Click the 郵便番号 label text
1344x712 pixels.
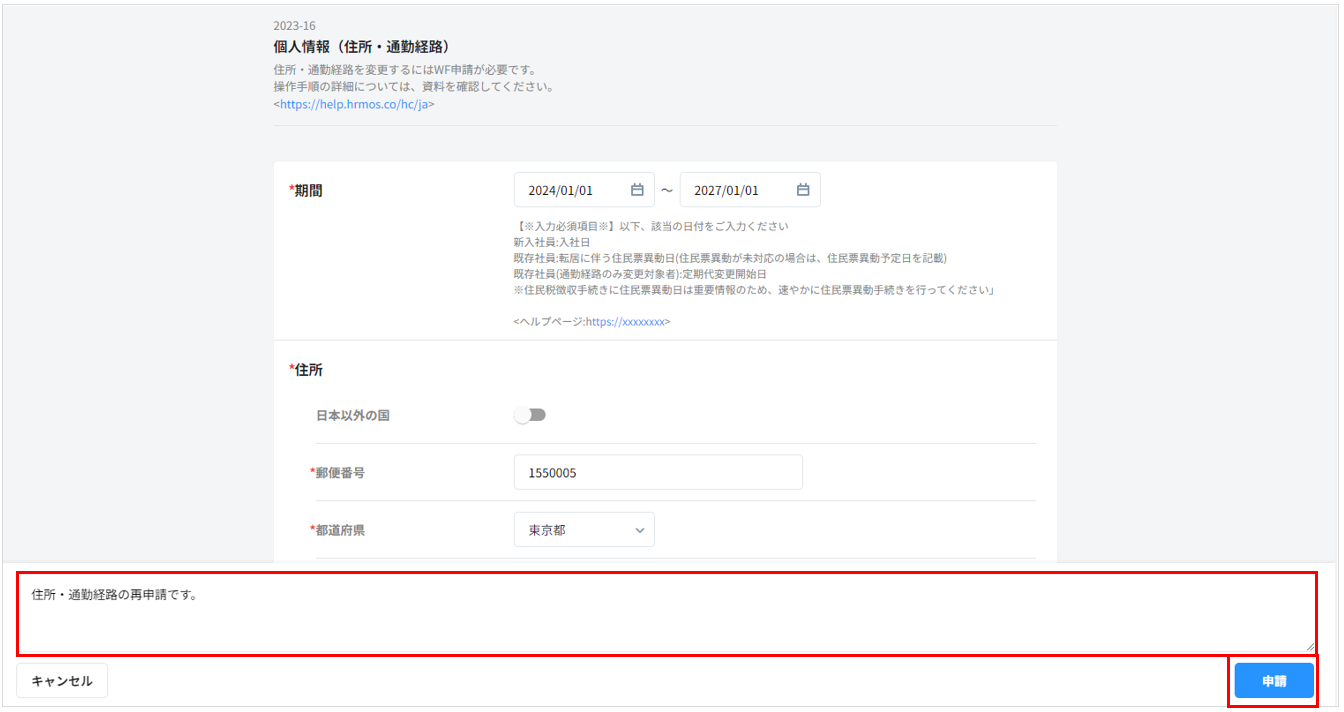[339, 473]
